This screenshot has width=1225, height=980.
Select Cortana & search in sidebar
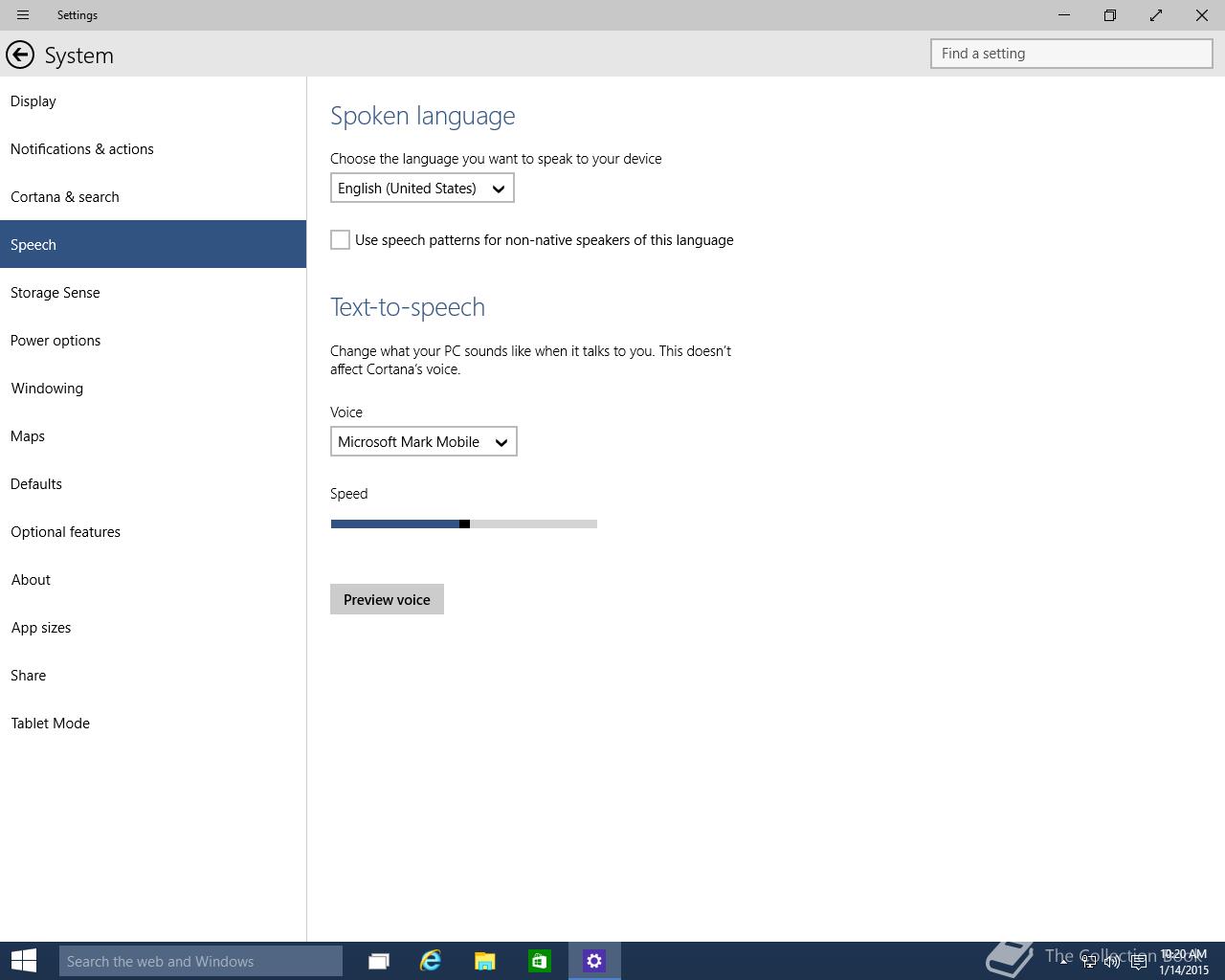click(153, 196)
